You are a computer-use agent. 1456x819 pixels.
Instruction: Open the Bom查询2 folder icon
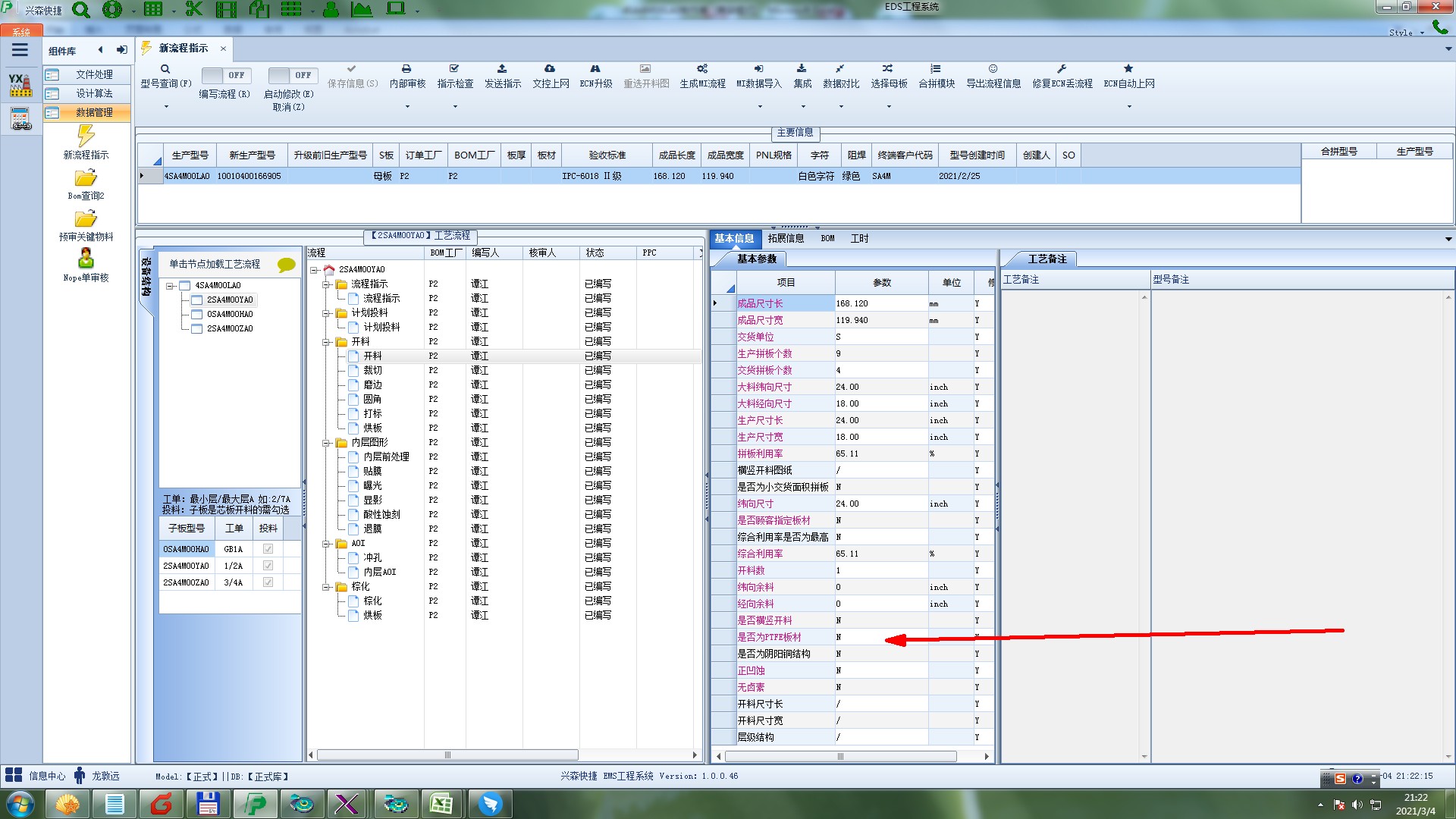[x=86, y=178]
